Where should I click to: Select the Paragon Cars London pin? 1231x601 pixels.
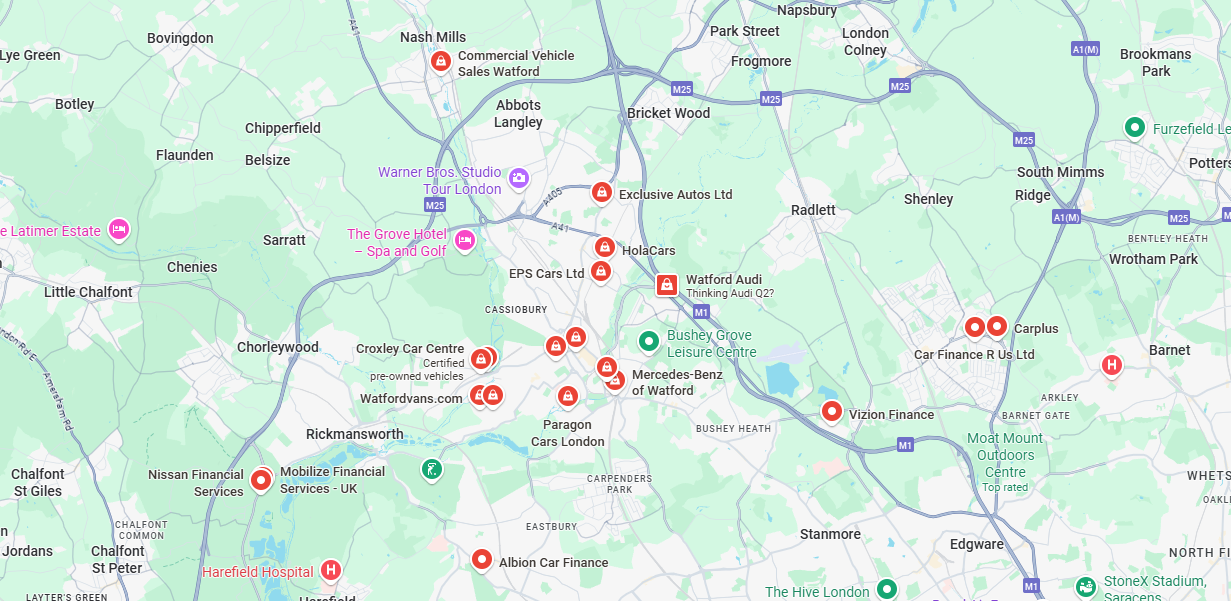coord(567,397)
